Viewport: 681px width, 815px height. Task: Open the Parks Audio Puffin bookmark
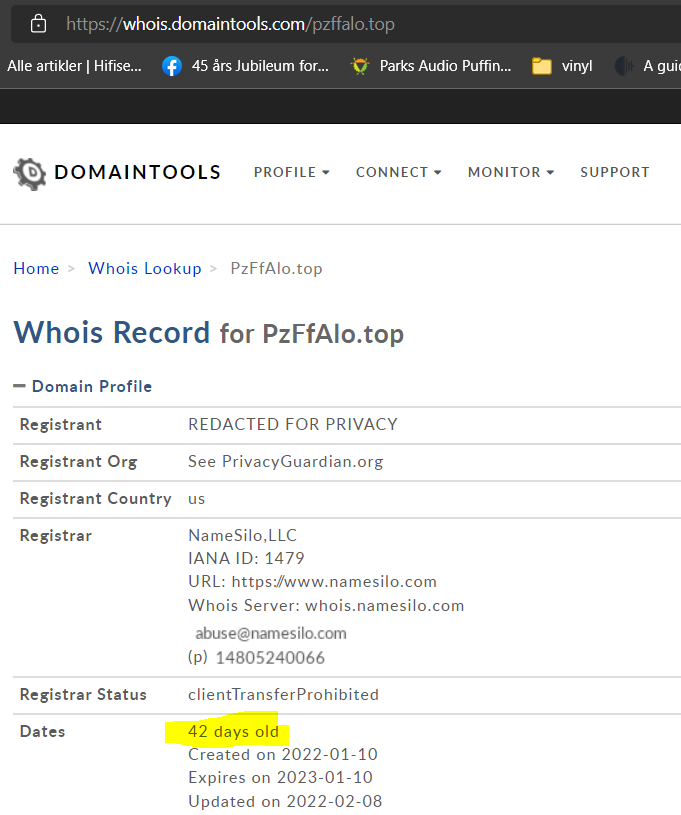pyautogui.click(x=445, y=66)
